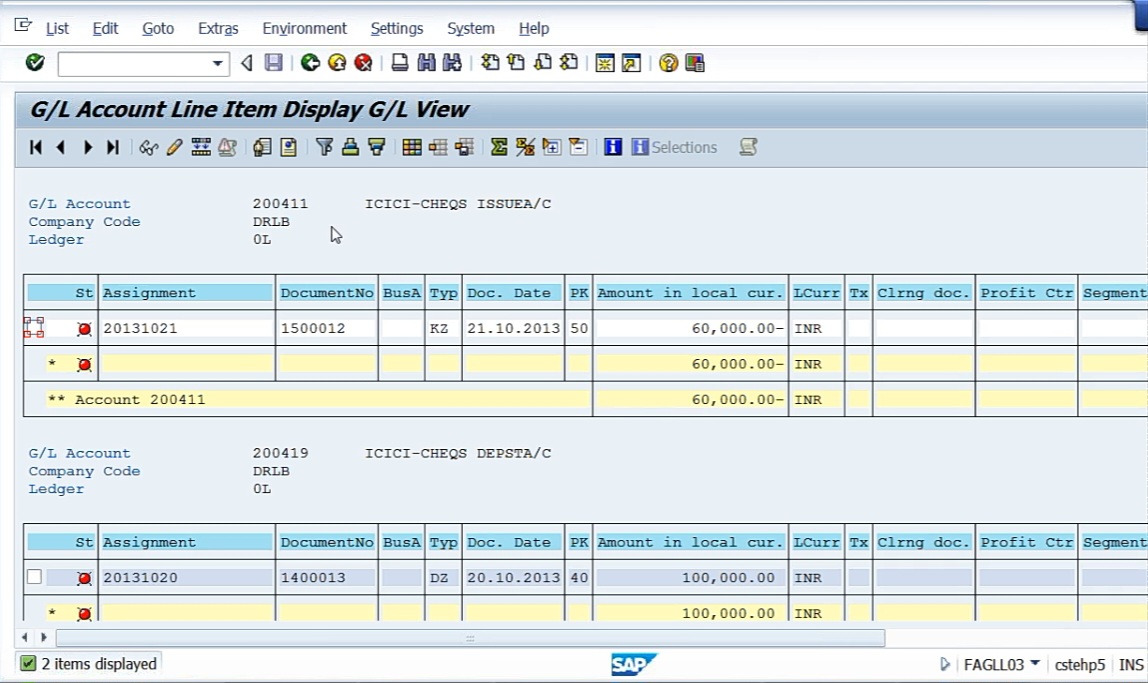Viewport: 1148px width, 683px height.
Task: Open the Settings menu
Action: [397, 29]
